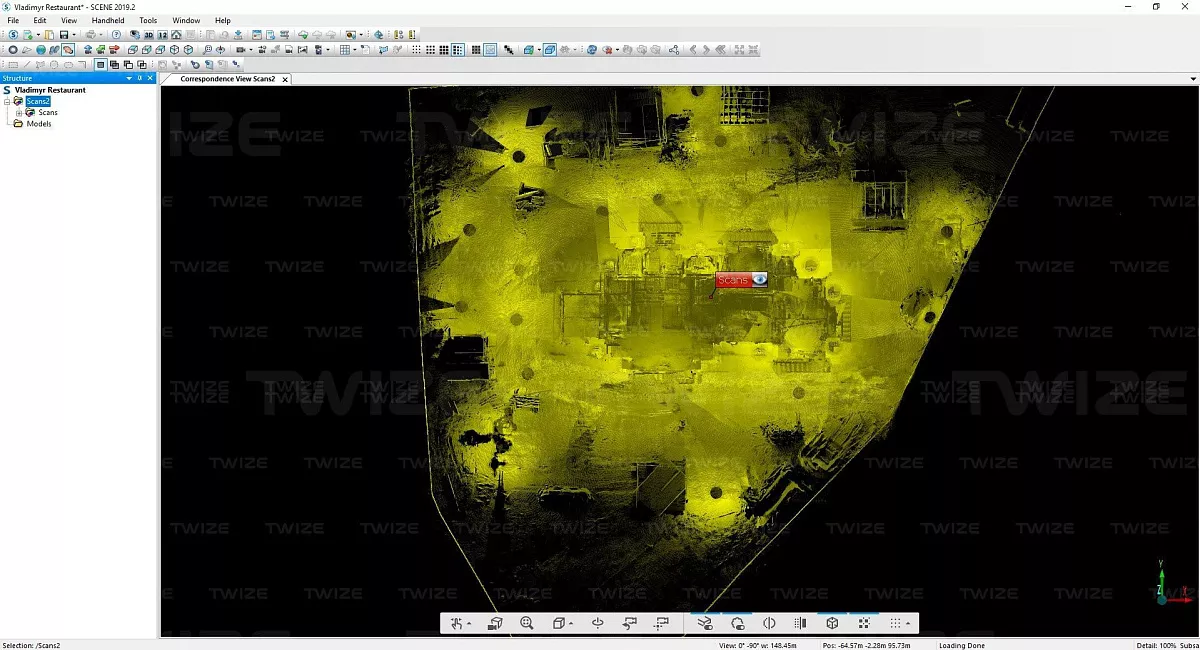Switch to Correspondence View Scans2 tab

pos(227,79)
